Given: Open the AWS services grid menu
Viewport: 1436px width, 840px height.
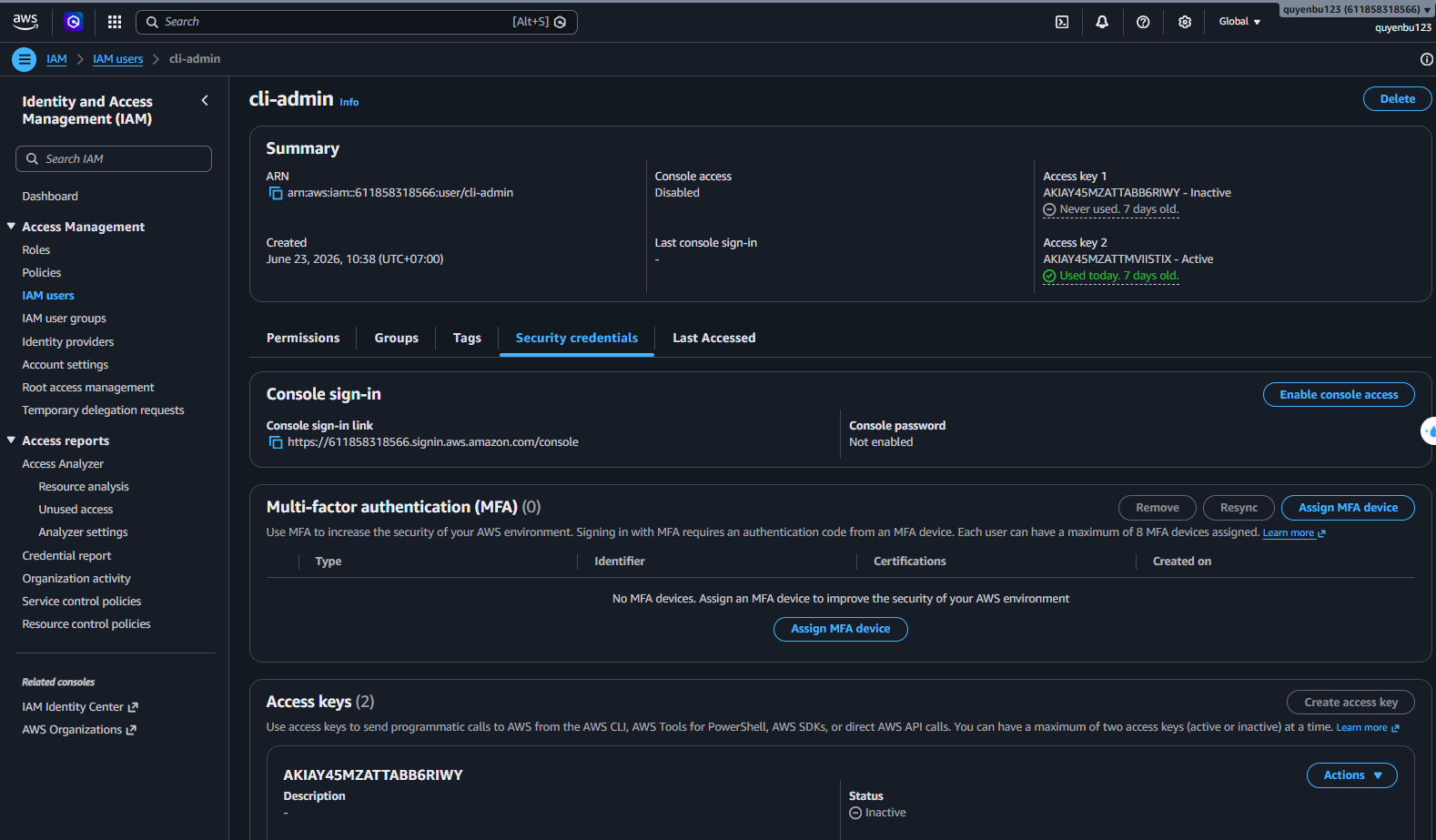Looking at the screenshot, I should click(x=115, y=22).
